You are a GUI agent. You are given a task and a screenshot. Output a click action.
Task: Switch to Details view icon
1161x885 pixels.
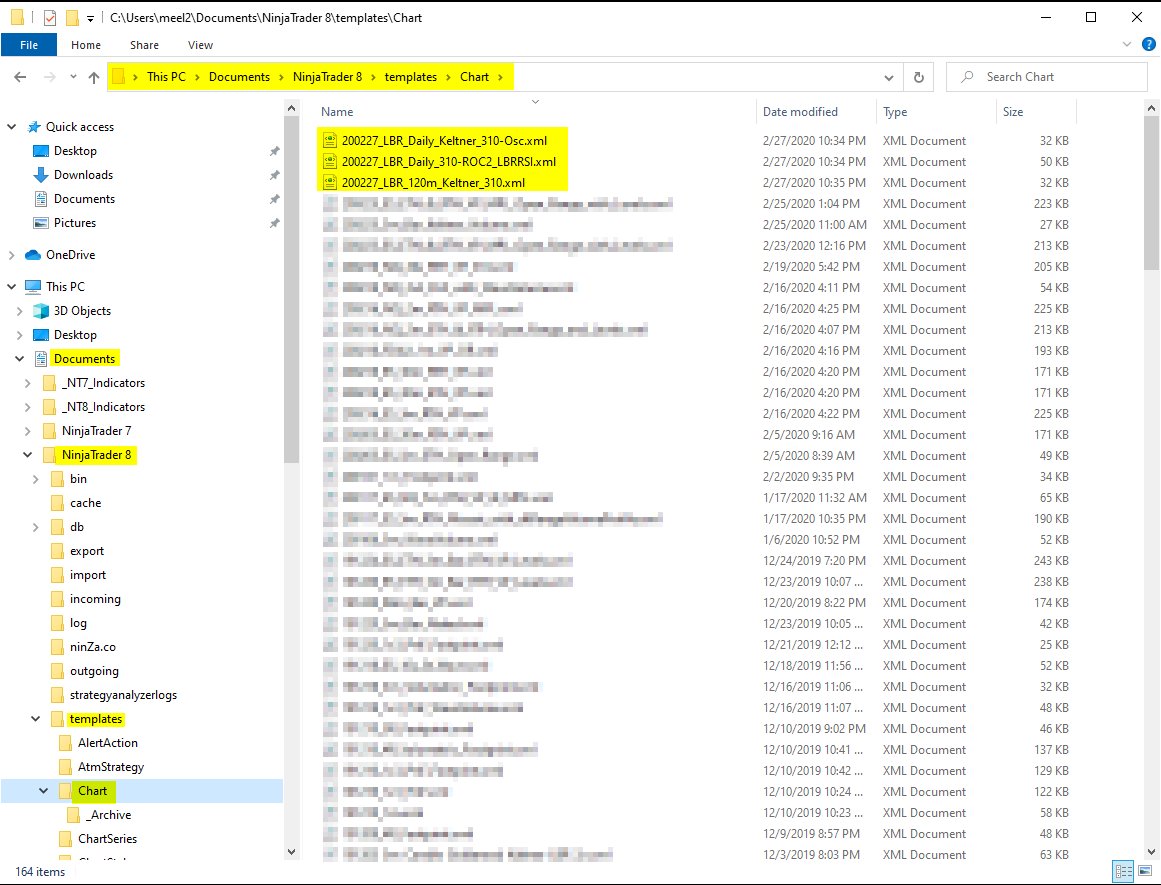click(x=1122, y=871)
